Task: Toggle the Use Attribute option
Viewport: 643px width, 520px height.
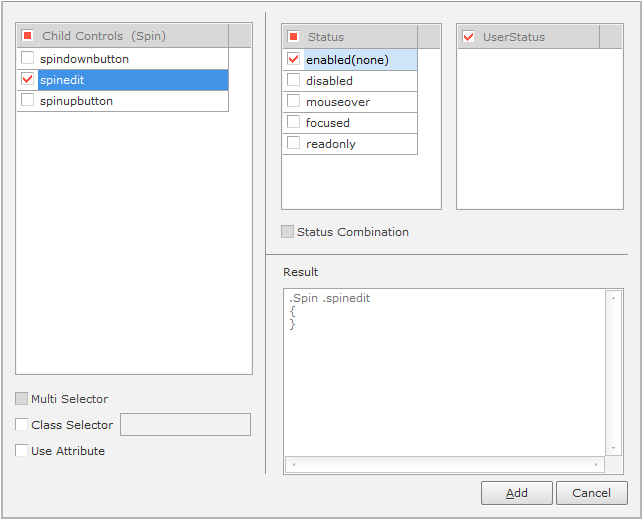Action: click(22, 451)
